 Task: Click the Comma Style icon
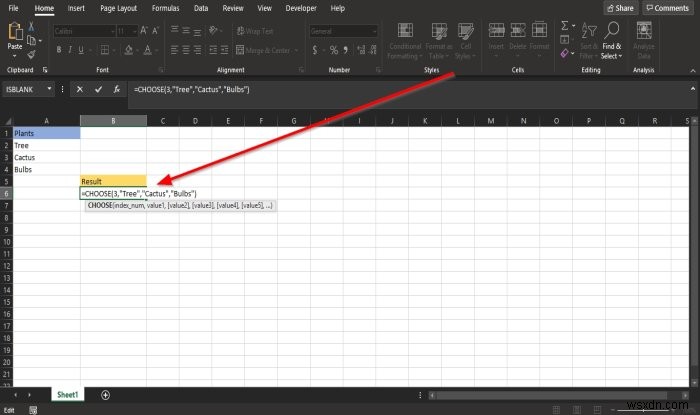[346, 50]
